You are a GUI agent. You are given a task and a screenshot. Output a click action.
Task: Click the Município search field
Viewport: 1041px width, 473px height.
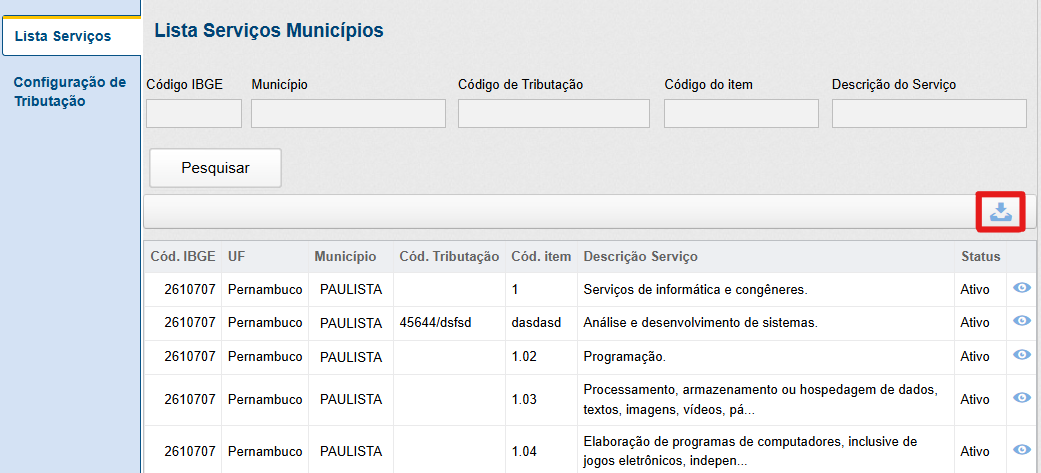pos(348,114)
